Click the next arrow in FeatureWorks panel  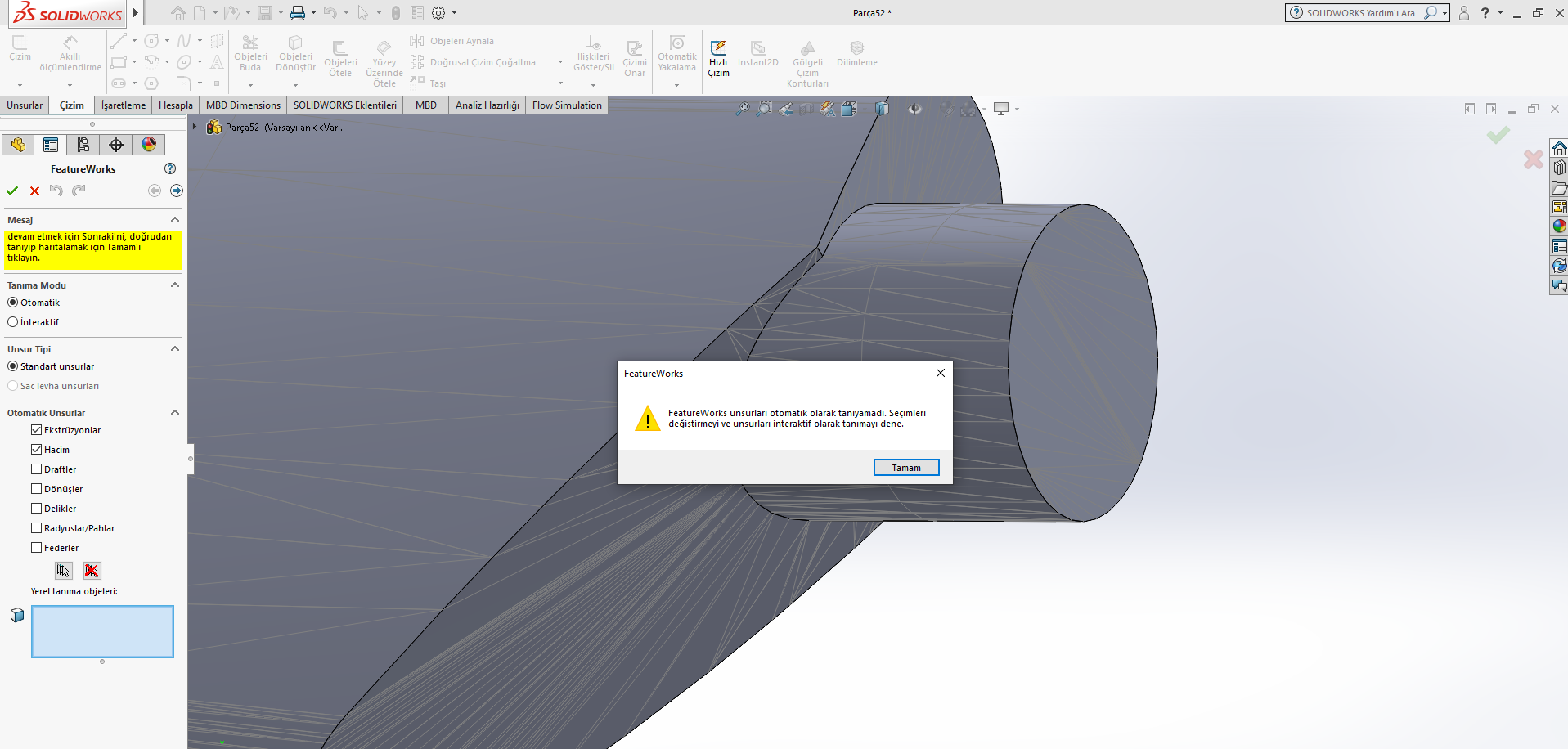coord(177,191)
